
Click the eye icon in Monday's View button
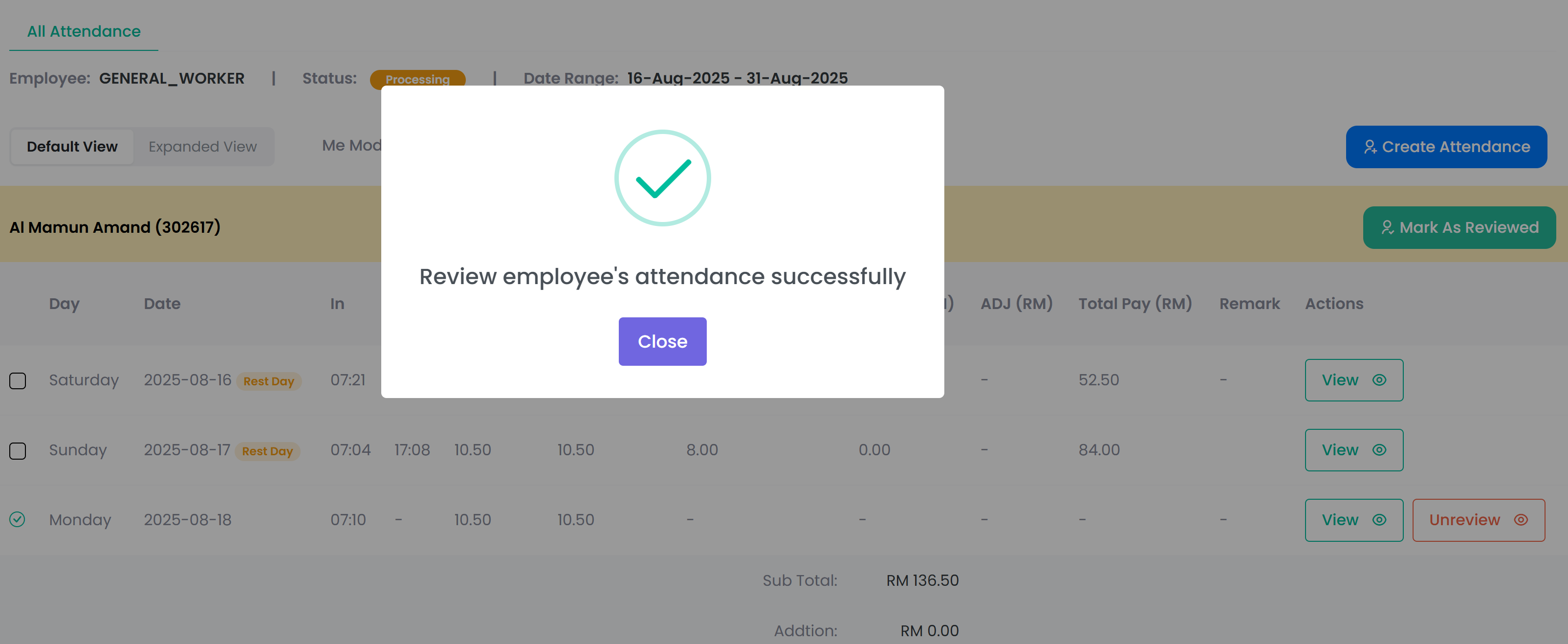tap(1379, 520)
